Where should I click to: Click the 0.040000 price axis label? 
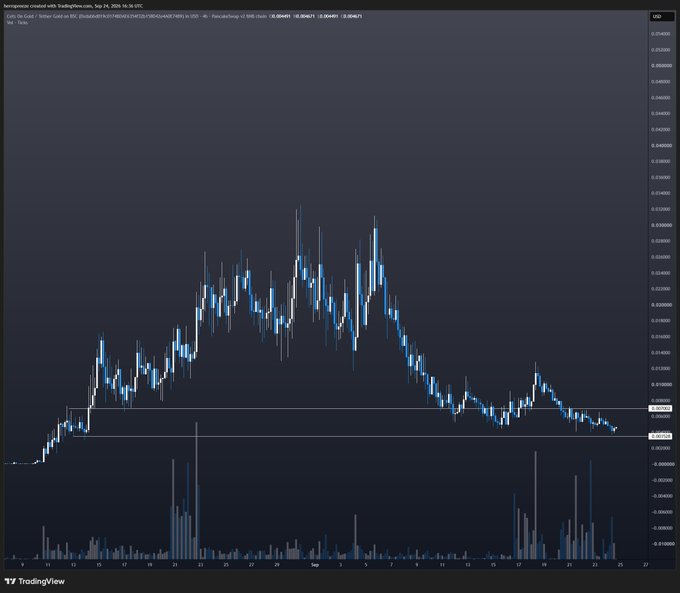[x=661, y=145]
